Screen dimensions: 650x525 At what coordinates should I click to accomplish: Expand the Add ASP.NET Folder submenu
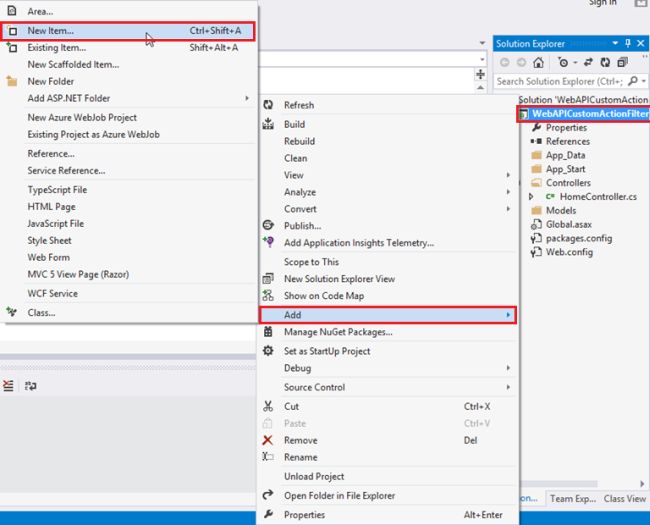tap(128, 99)
